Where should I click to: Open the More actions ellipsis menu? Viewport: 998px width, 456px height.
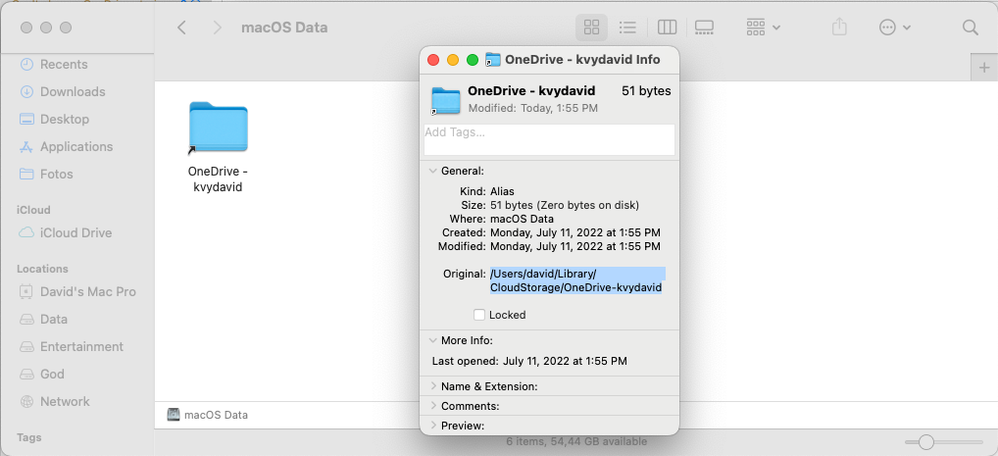[895, 27]
